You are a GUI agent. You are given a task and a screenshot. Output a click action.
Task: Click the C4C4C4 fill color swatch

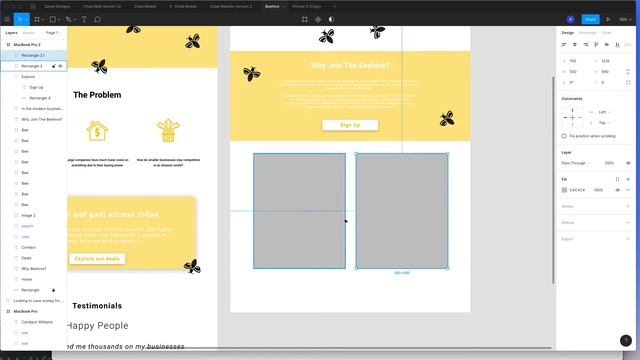[x=564, y=190]
